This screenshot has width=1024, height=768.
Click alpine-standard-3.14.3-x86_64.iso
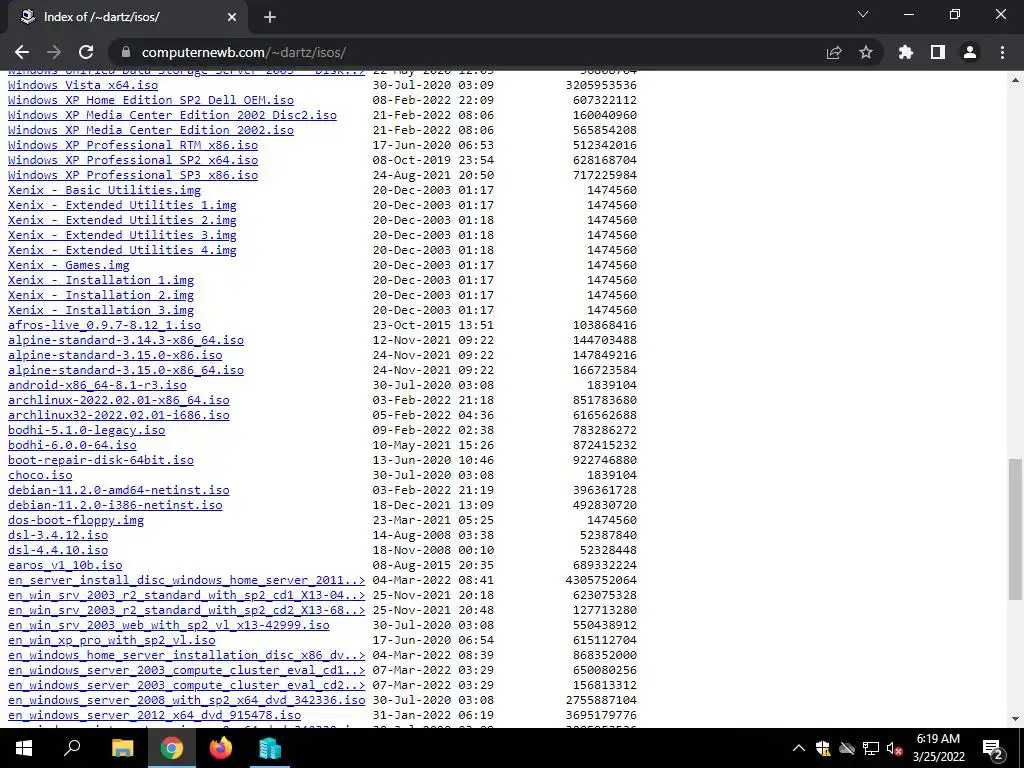(x=126, y=340)
